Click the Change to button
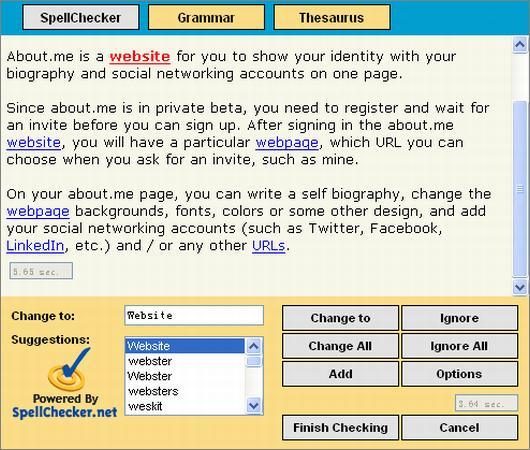Screen dimensions: 530x450 [x=340, y=318]
